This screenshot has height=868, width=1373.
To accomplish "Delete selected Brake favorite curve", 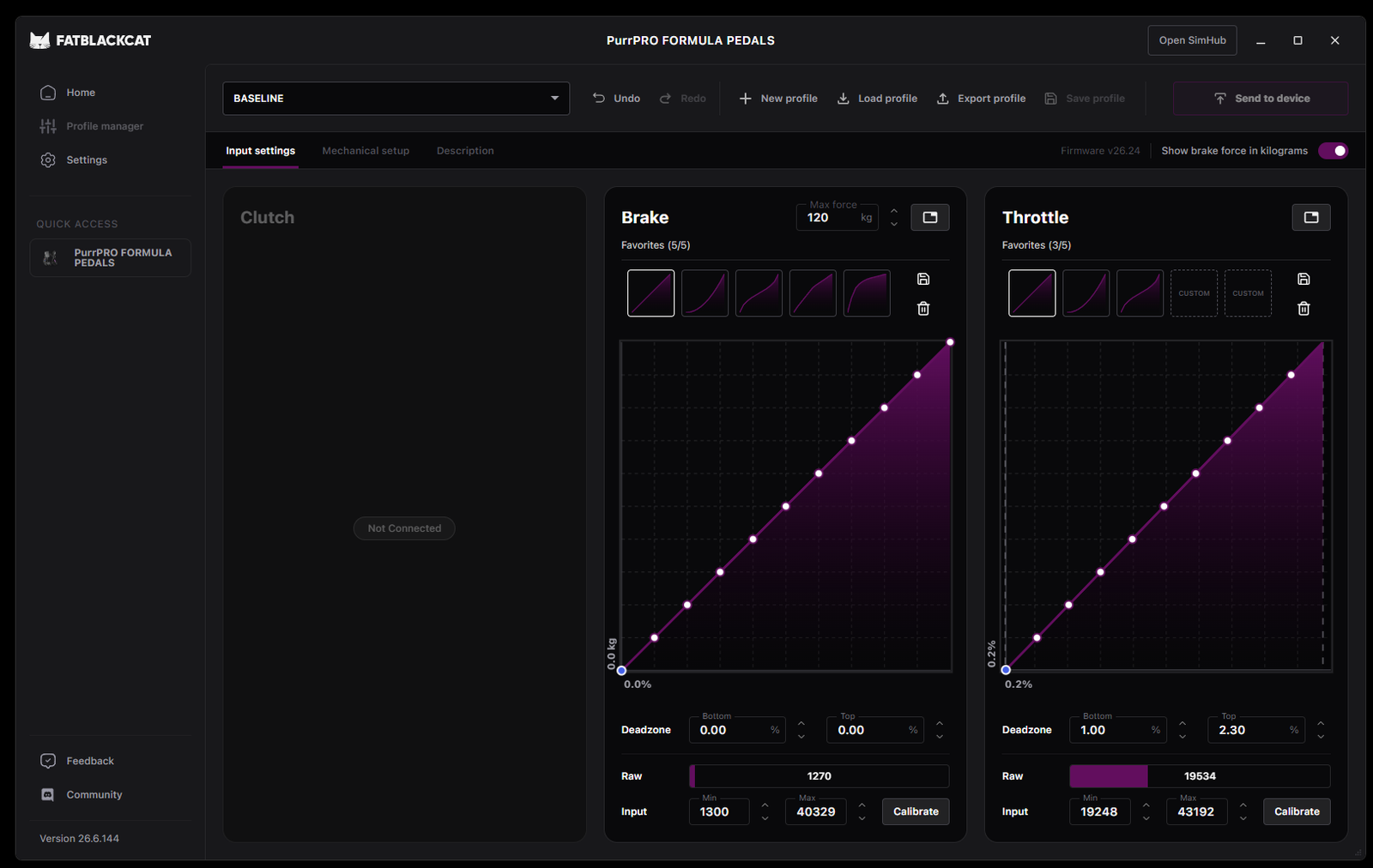I will coord(923,309).
